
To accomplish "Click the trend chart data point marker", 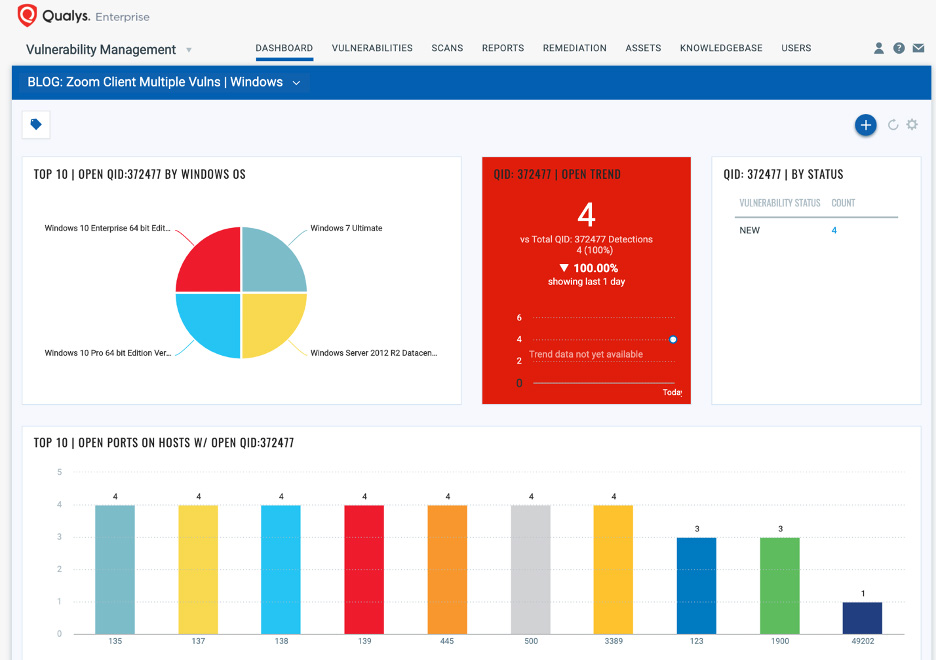I will click(x=673, y=340).
